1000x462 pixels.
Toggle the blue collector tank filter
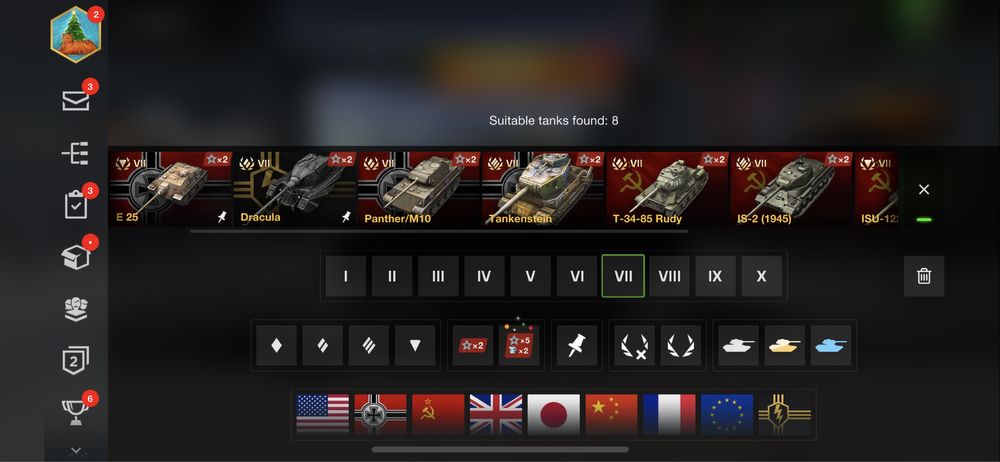click(830, 345)
